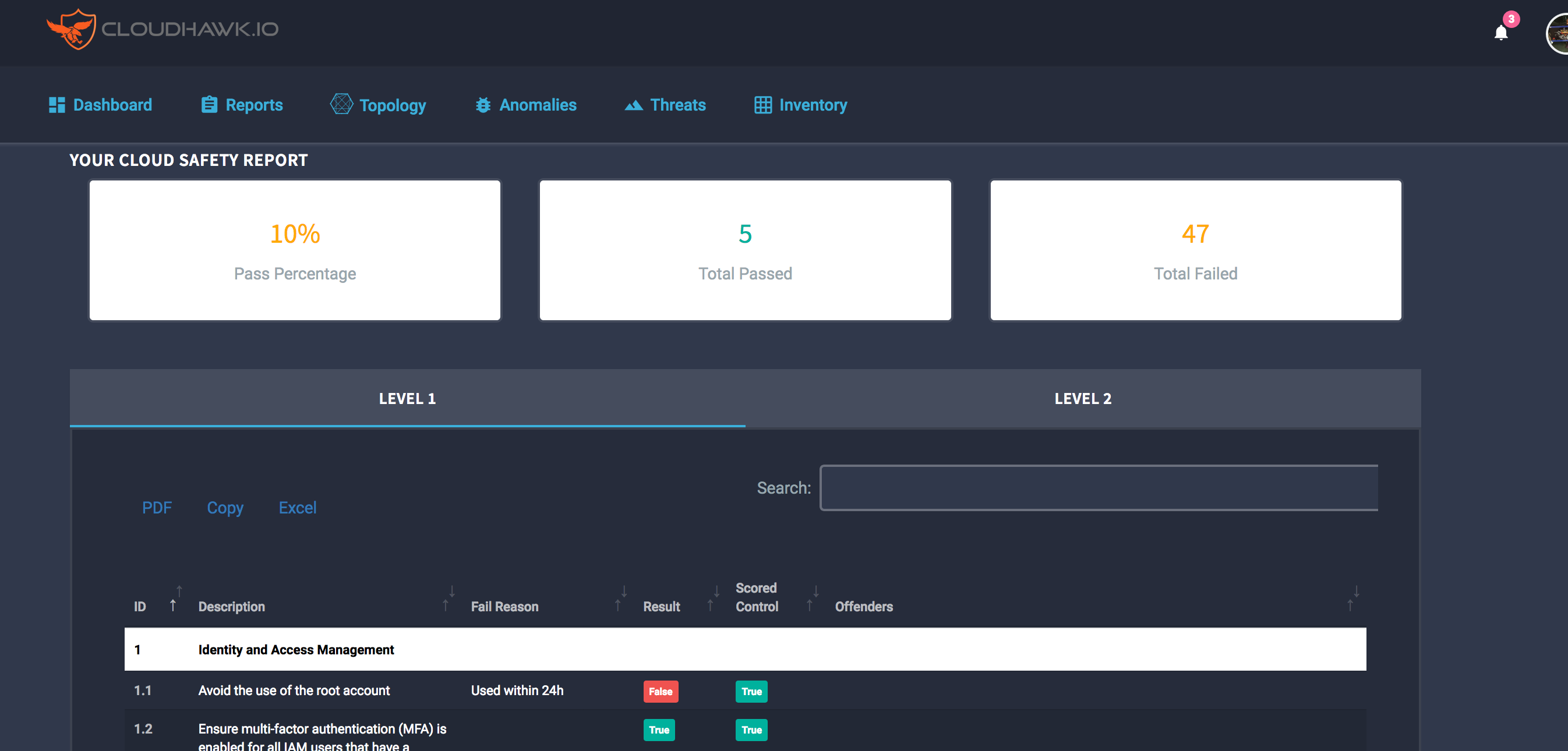Click the Dashboard grid icon
1568x751 pixels.
(56, 105)
